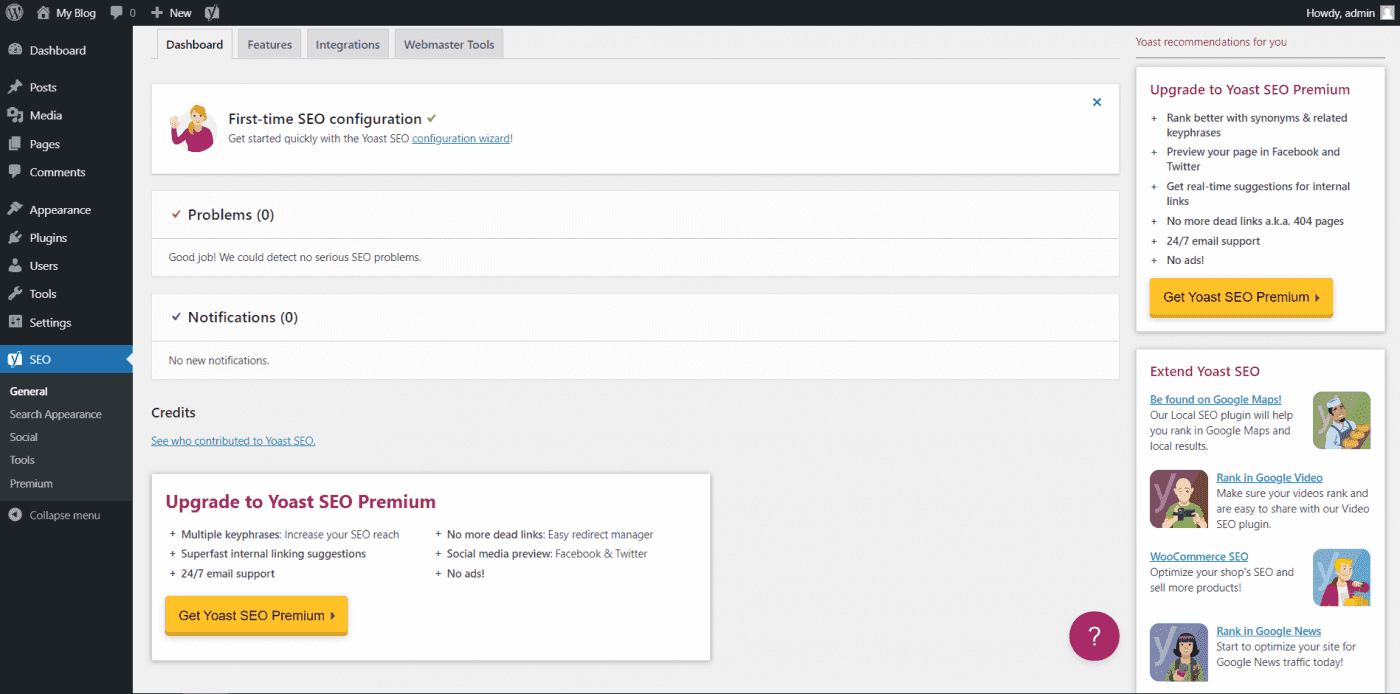Open My Blog home icon
The image size is (1400, 694).
[43, 13]
